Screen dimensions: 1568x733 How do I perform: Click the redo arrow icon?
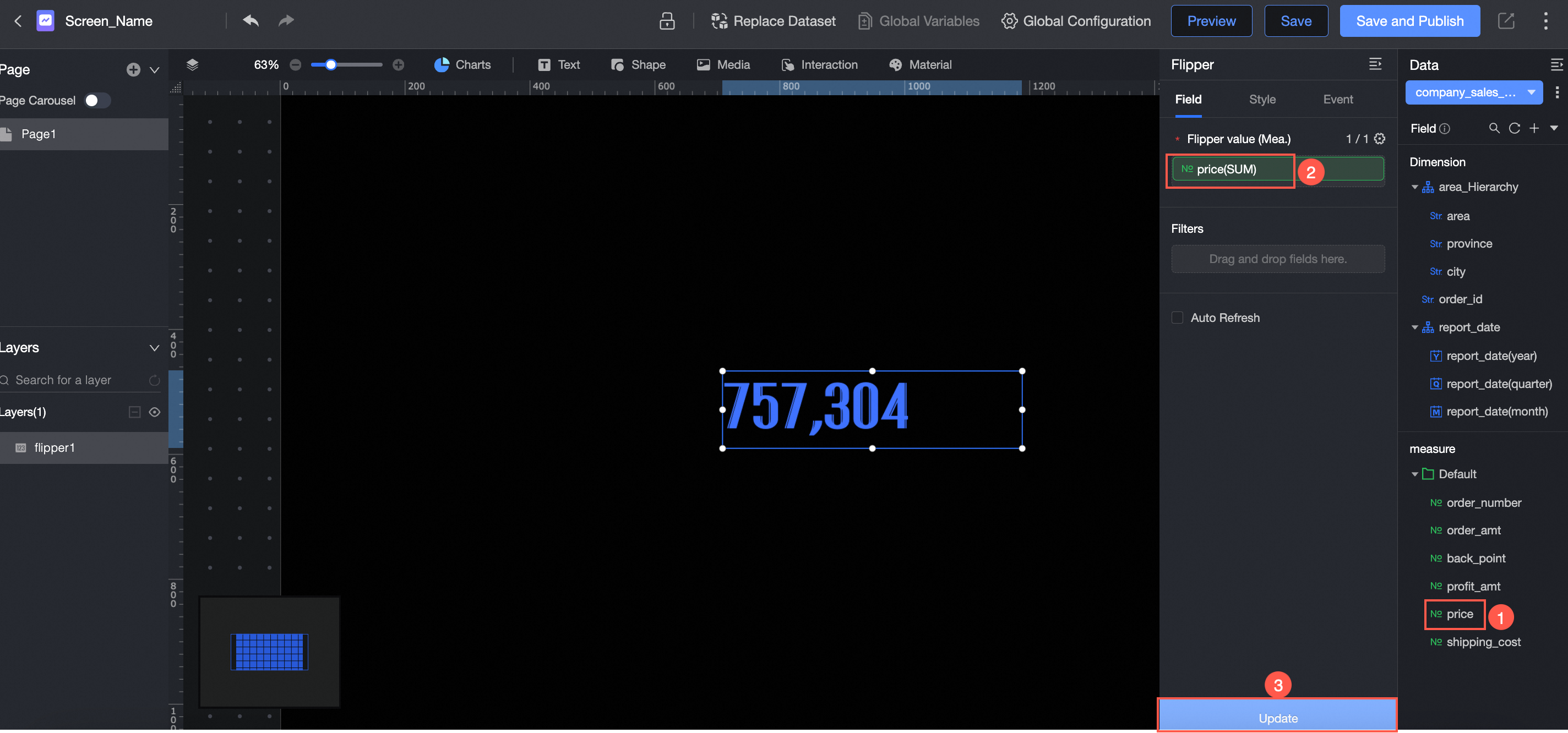[x=286, y=21]
